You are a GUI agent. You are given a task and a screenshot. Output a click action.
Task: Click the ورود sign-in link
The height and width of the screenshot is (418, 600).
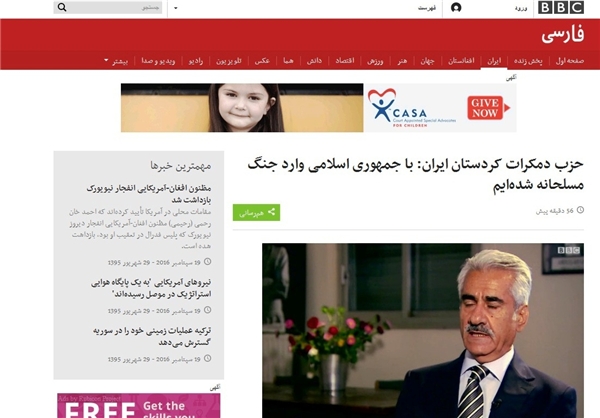point(521,8)
